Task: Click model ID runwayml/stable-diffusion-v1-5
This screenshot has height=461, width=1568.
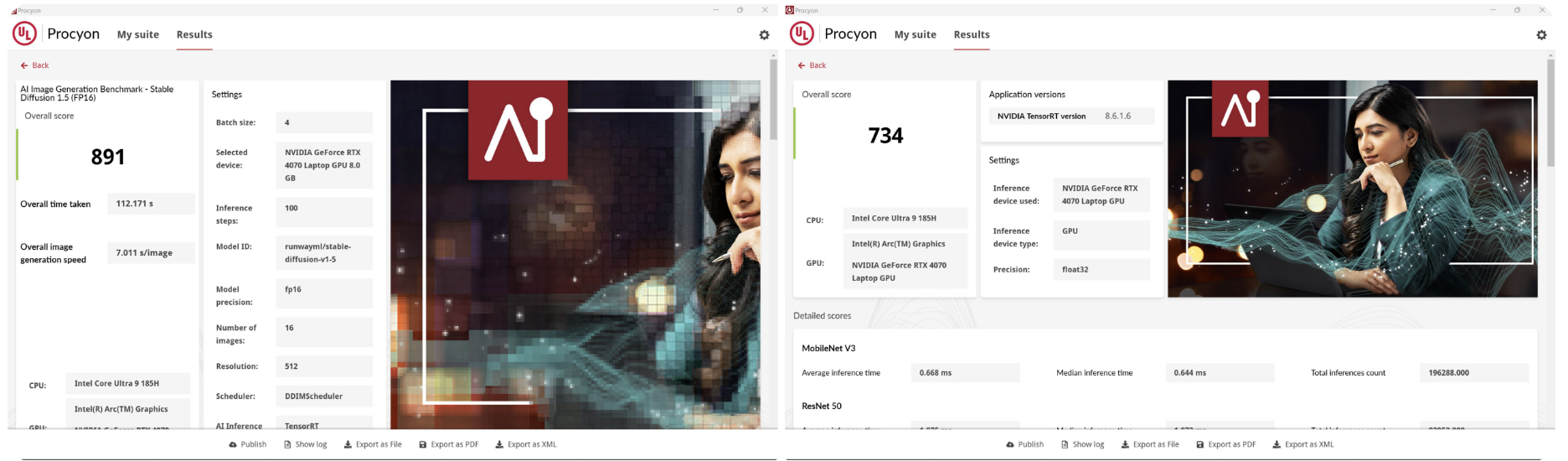Action: [x=324, y=253]
